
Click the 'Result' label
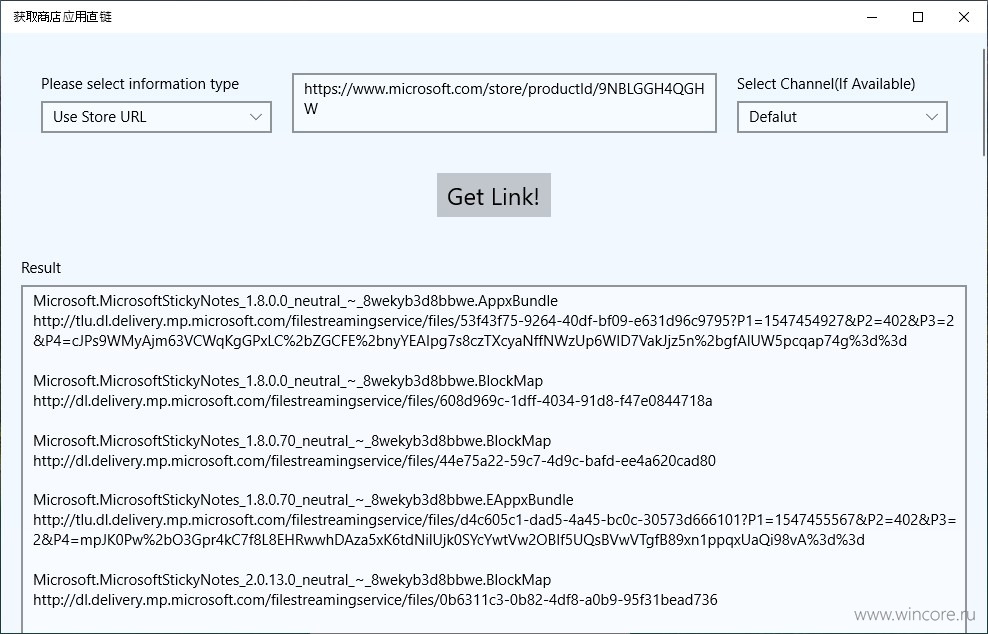coord(41,268)
